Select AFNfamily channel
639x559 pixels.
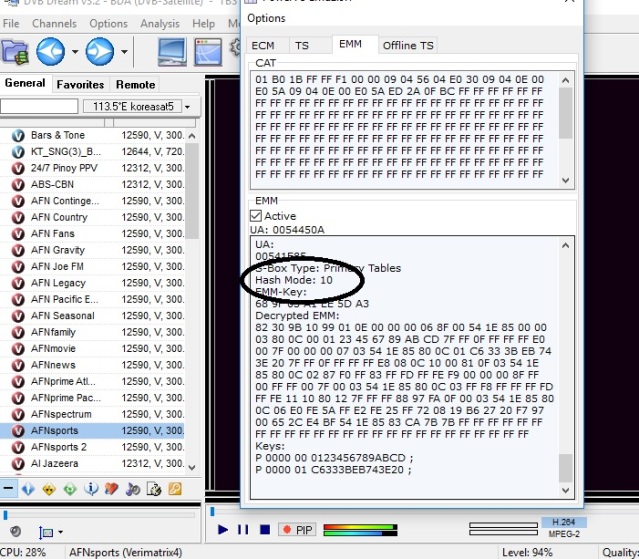pos(93,332)
